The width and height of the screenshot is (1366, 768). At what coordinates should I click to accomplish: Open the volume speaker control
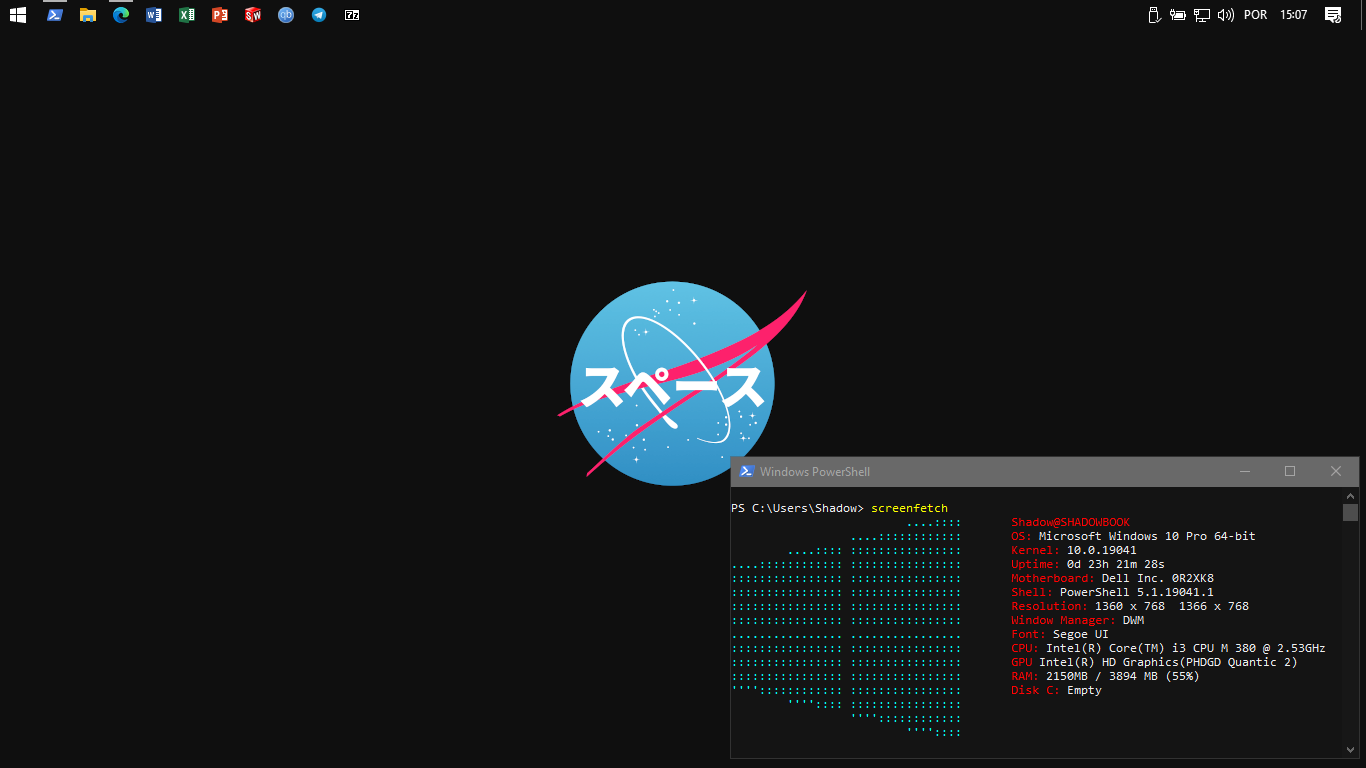point(1226,15)
